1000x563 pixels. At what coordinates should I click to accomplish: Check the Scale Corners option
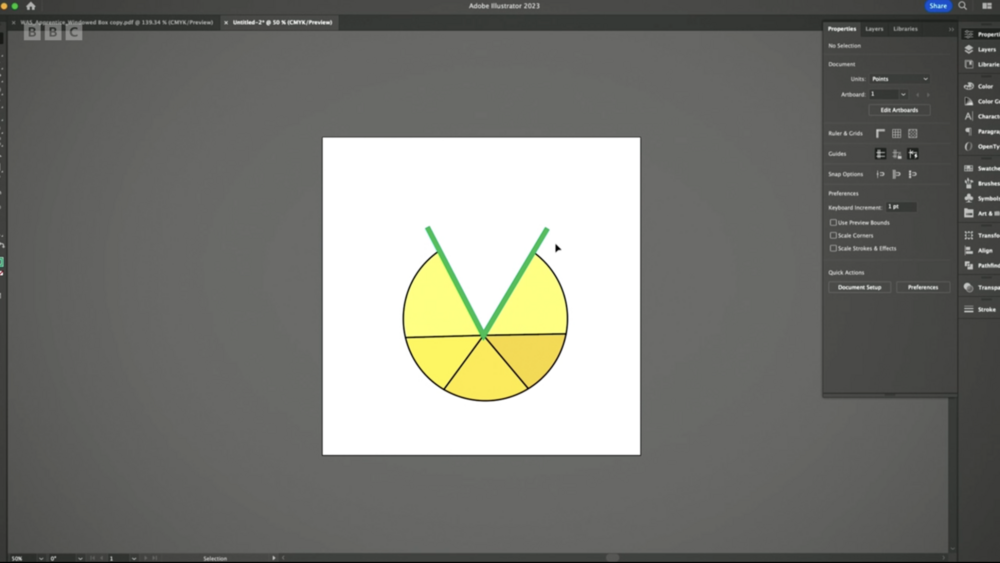click(833, 236)
